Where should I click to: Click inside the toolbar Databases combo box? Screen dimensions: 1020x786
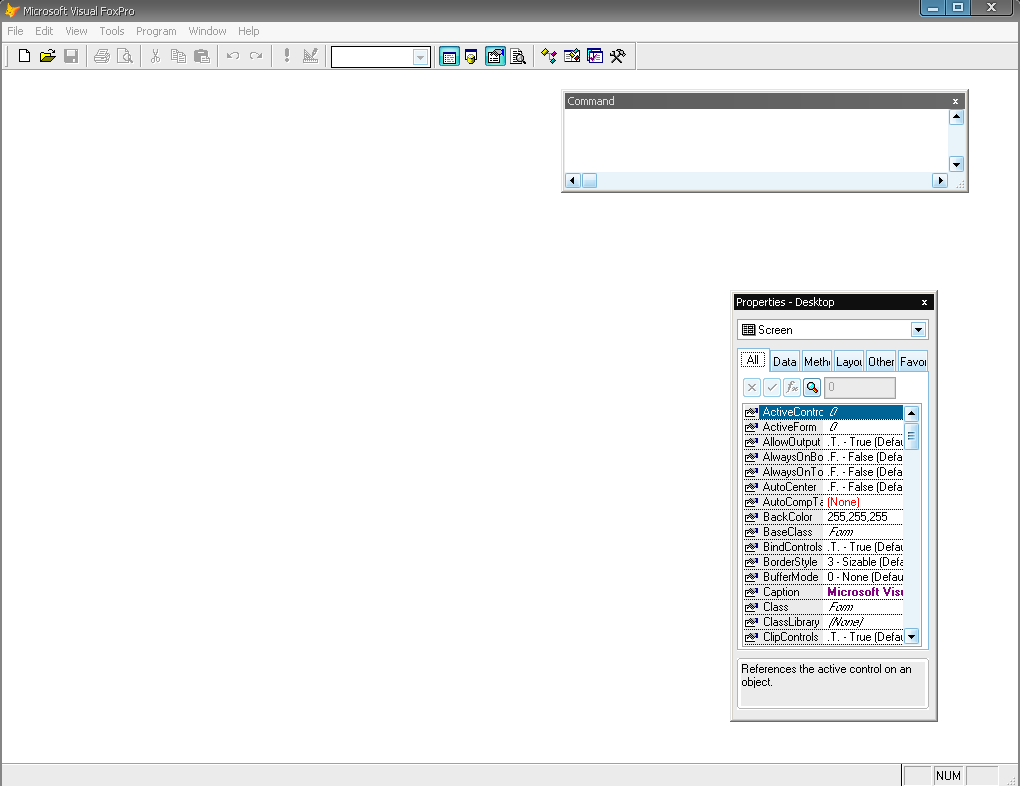372,57
